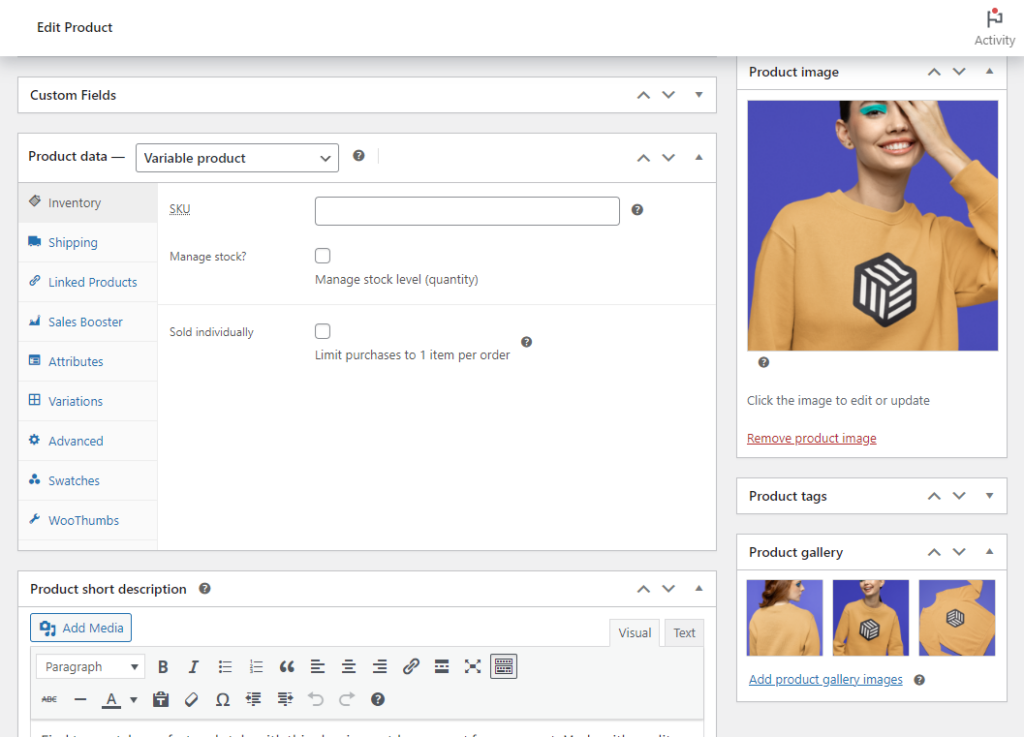
Task: Insert a blockquote in the editor
Action: coord(287,666)
